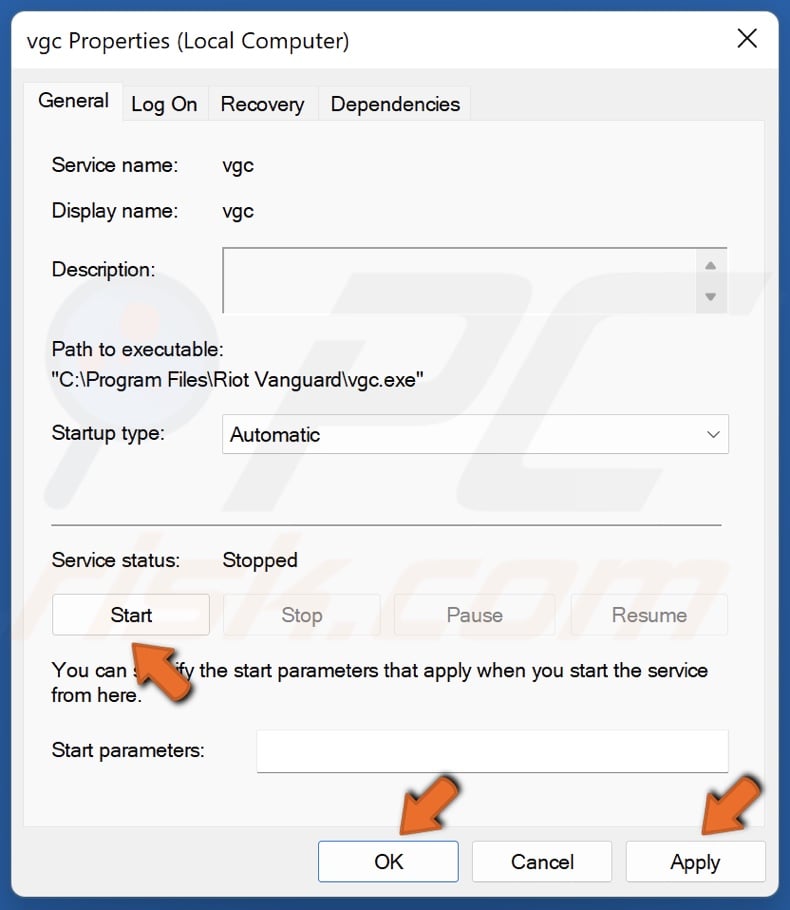
Task: Click the greyed-out Pause button
Action: click(x=474, y=615)
